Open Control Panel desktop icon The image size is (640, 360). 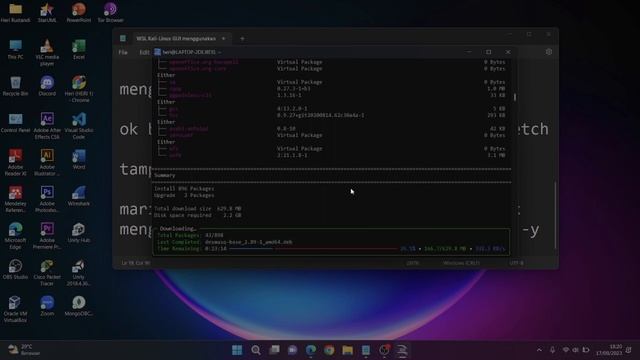point(16,123)
